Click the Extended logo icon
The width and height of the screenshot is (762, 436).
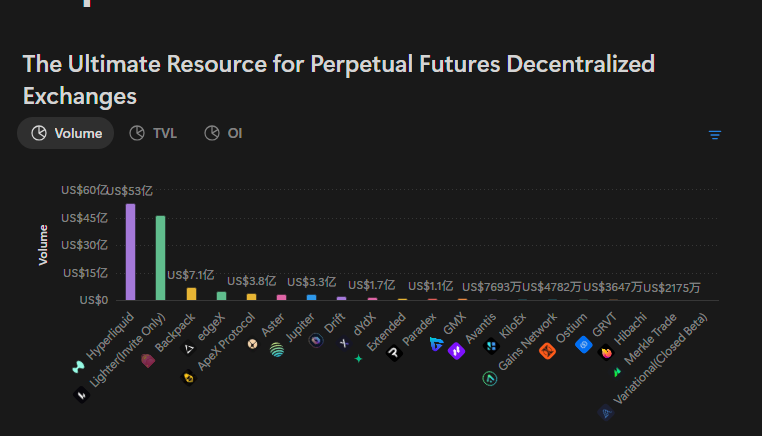pos(359,359)
